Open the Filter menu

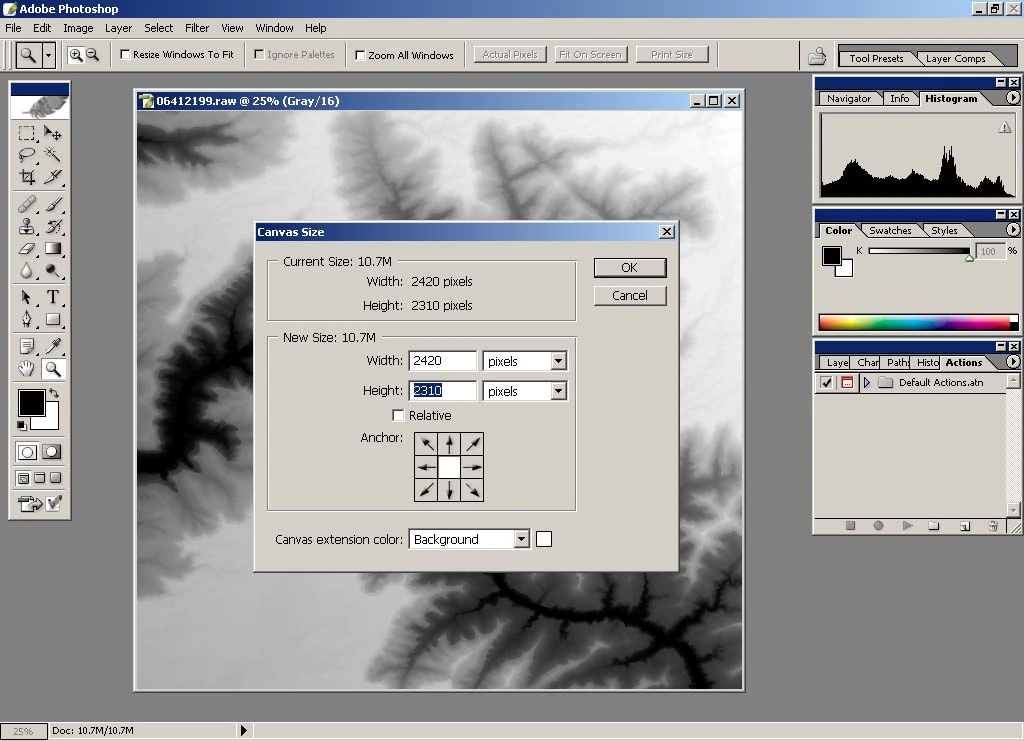197,28
